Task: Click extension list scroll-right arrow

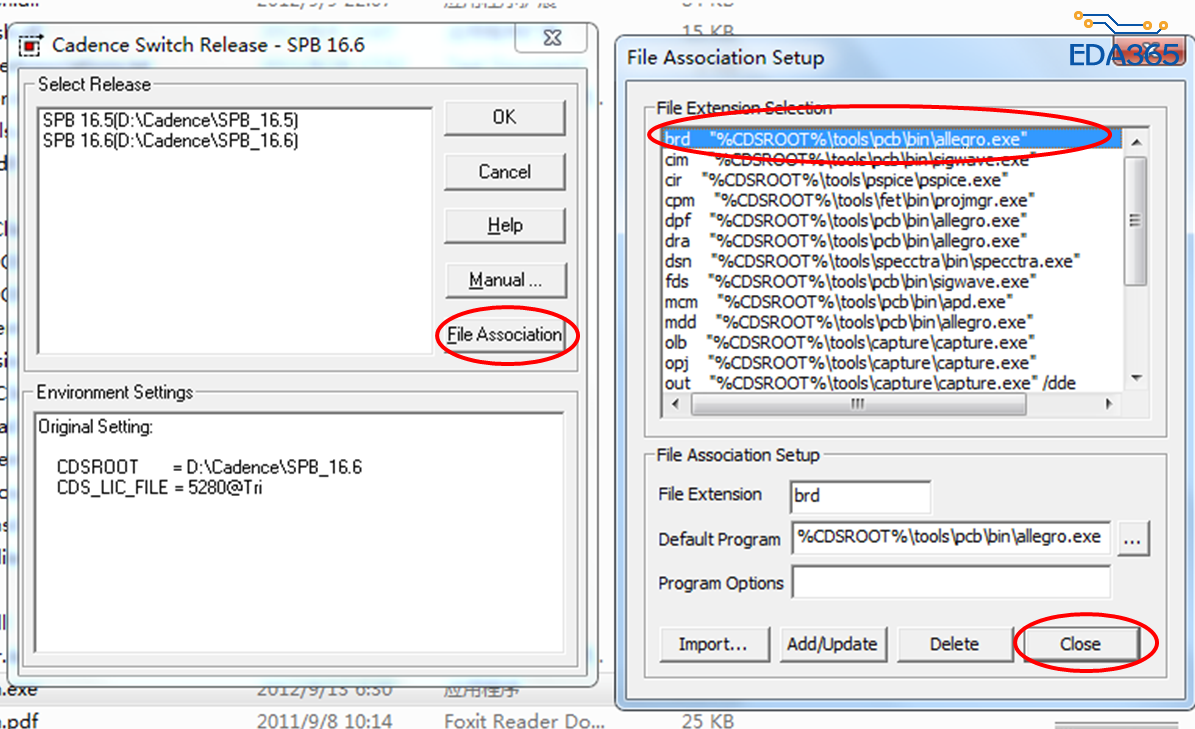Action: [1109, 404]
